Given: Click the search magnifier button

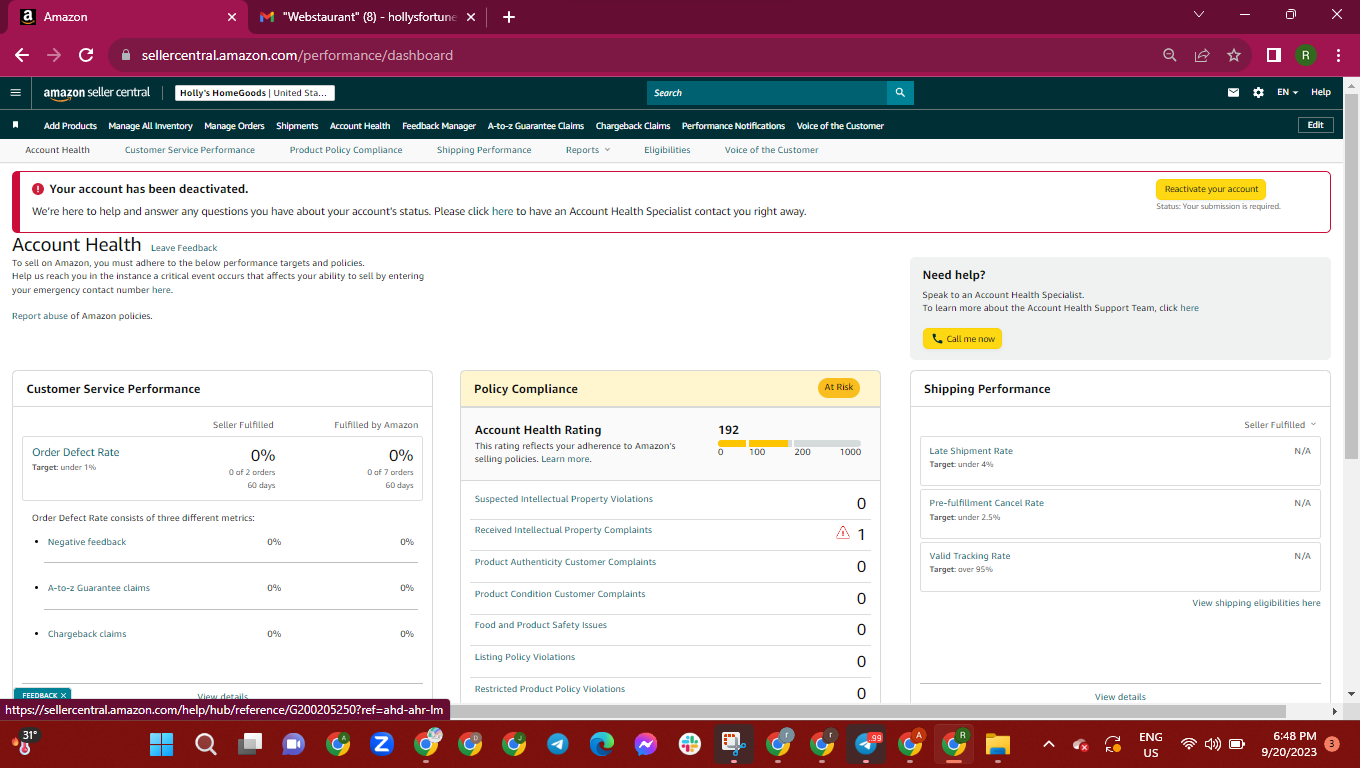Looking at the screenshot, I should click(900, 93).
